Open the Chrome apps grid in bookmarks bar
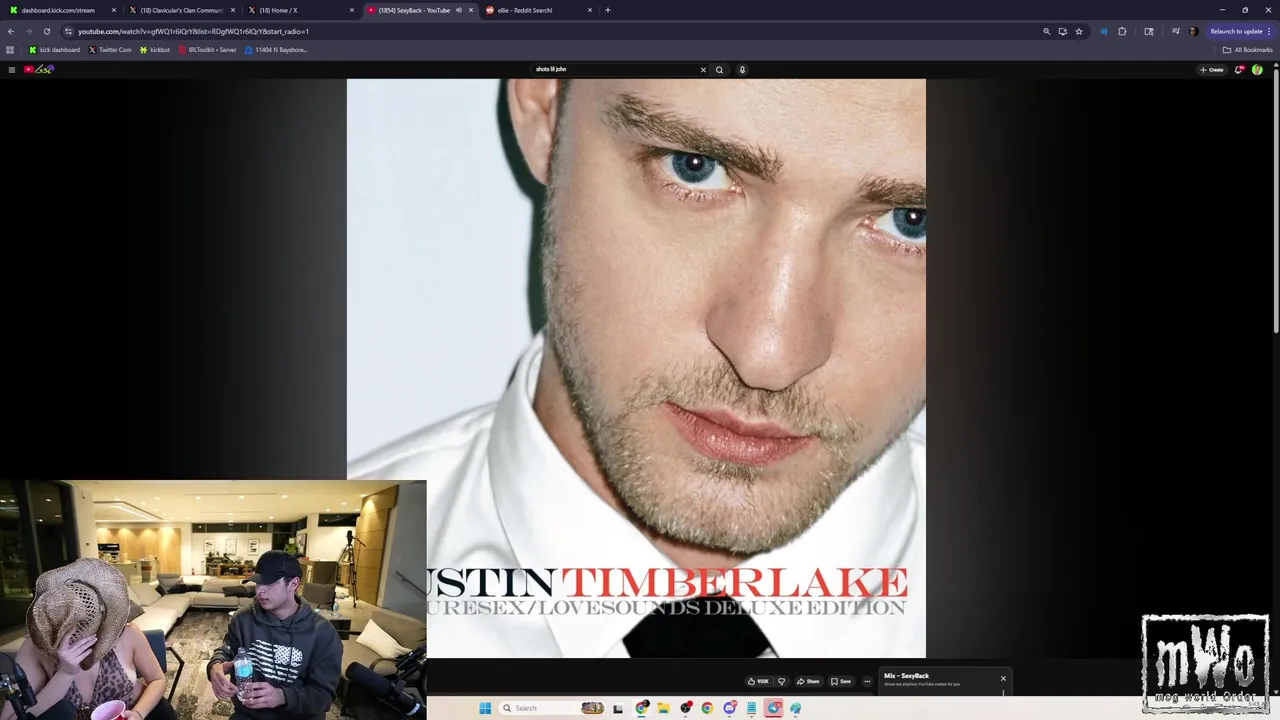Image resolution: width=1280 pixels, height=720 pixels. click(10, 50)
